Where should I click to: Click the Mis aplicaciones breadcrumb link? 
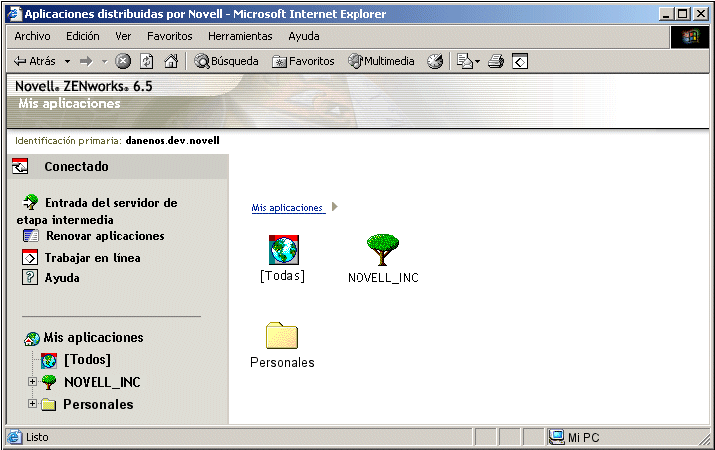point(288,208)
